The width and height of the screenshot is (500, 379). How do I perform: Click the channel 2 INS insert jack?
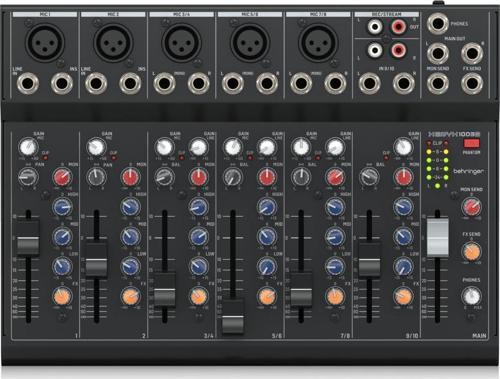(x=130, y=83)
